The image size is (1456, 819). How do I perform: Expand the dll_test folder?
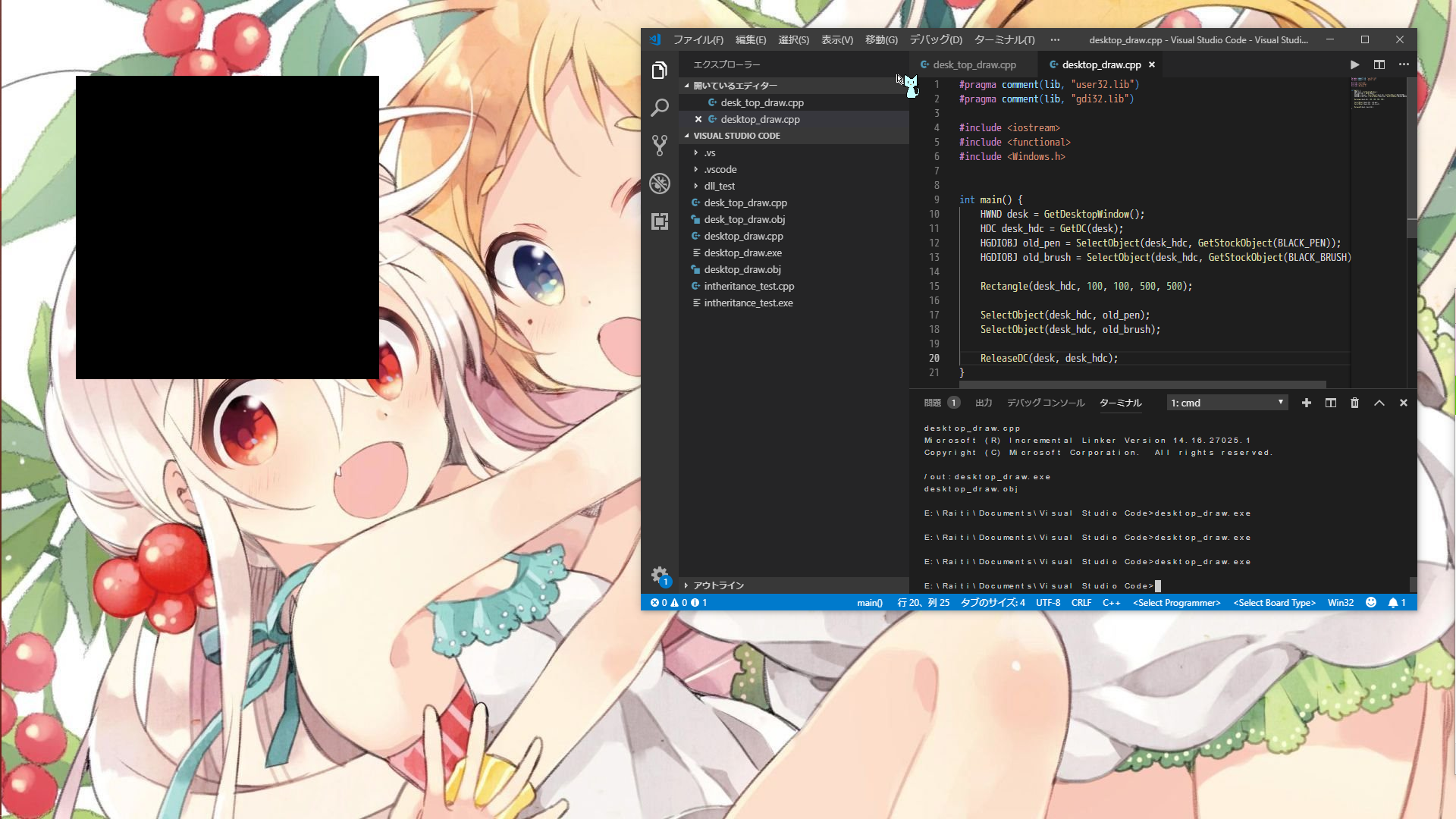(x=719, y=186)
